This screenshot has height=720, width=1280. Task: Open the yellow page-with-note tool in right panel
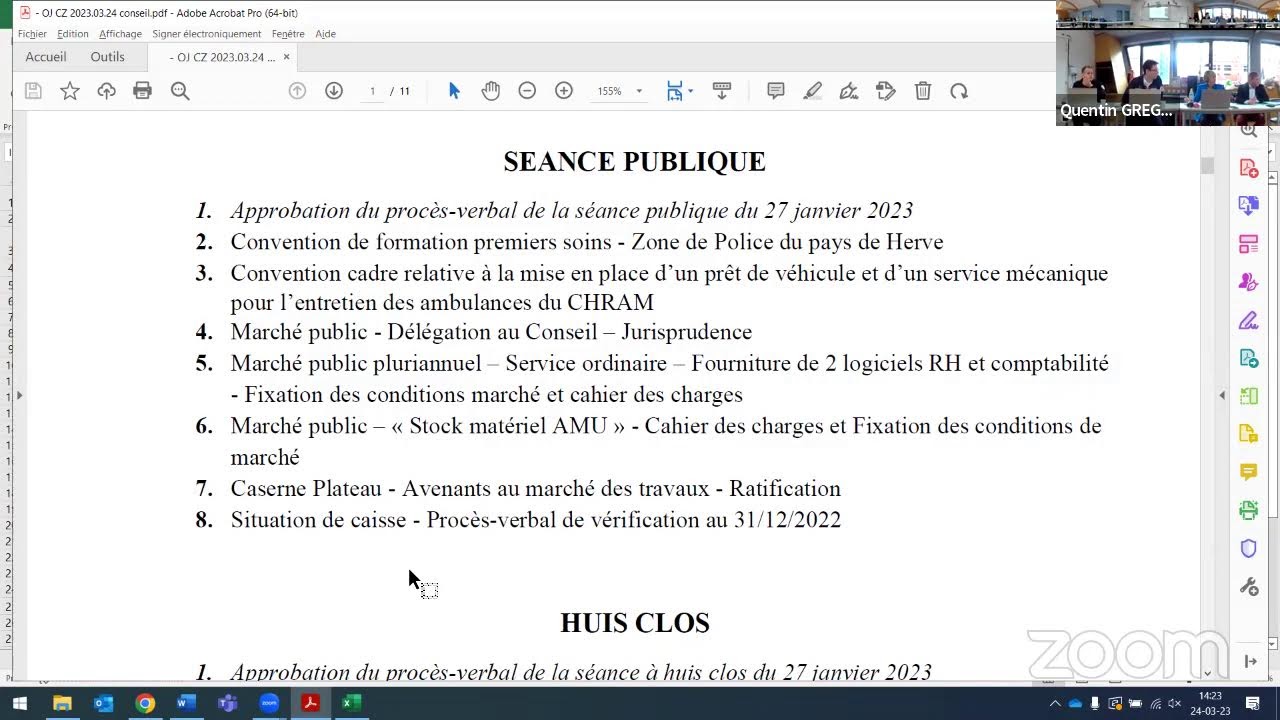(x=1248, y=434)
